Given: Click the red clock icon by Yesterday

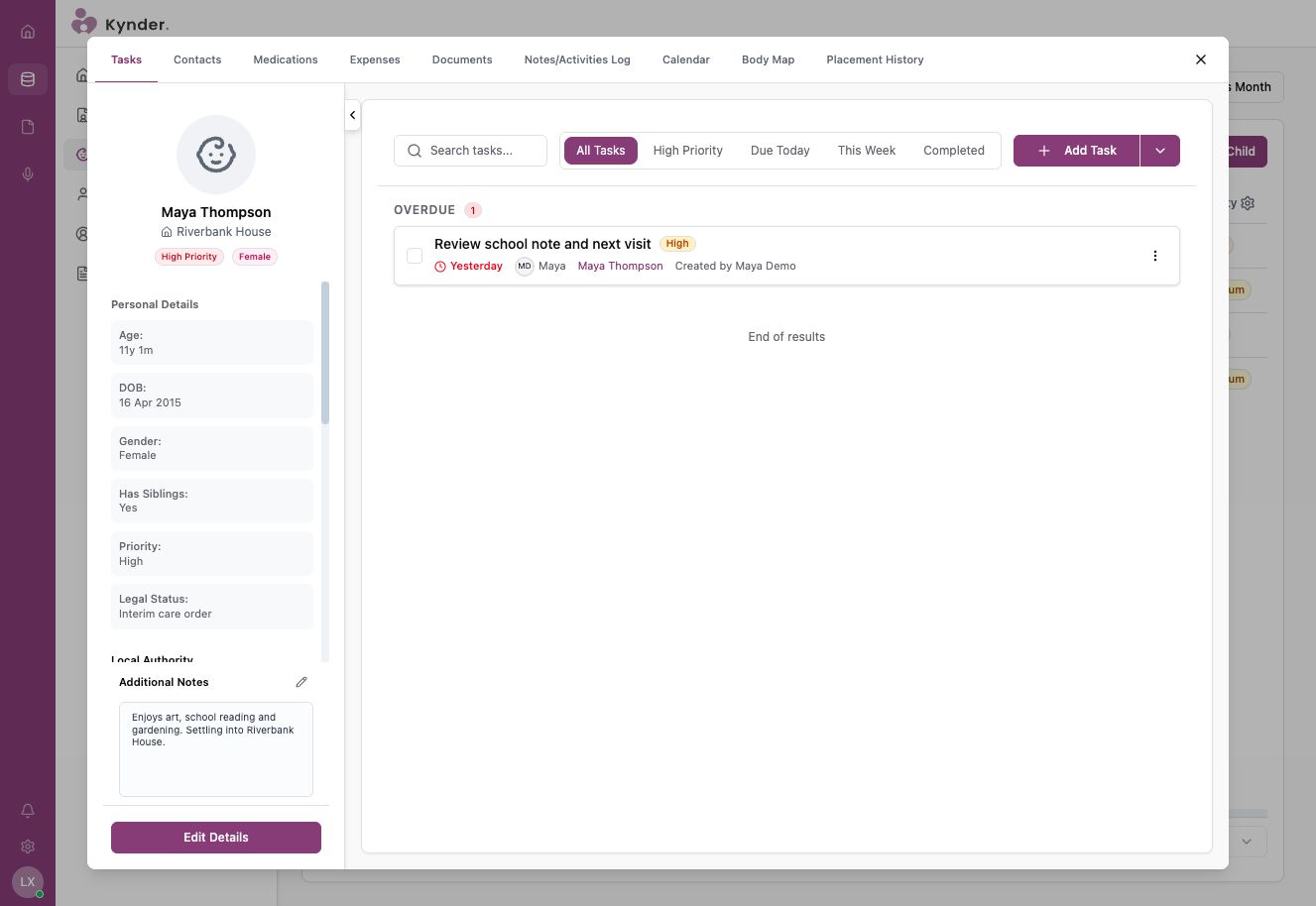Looking at the screenshot, I should [x=440, y=266].
